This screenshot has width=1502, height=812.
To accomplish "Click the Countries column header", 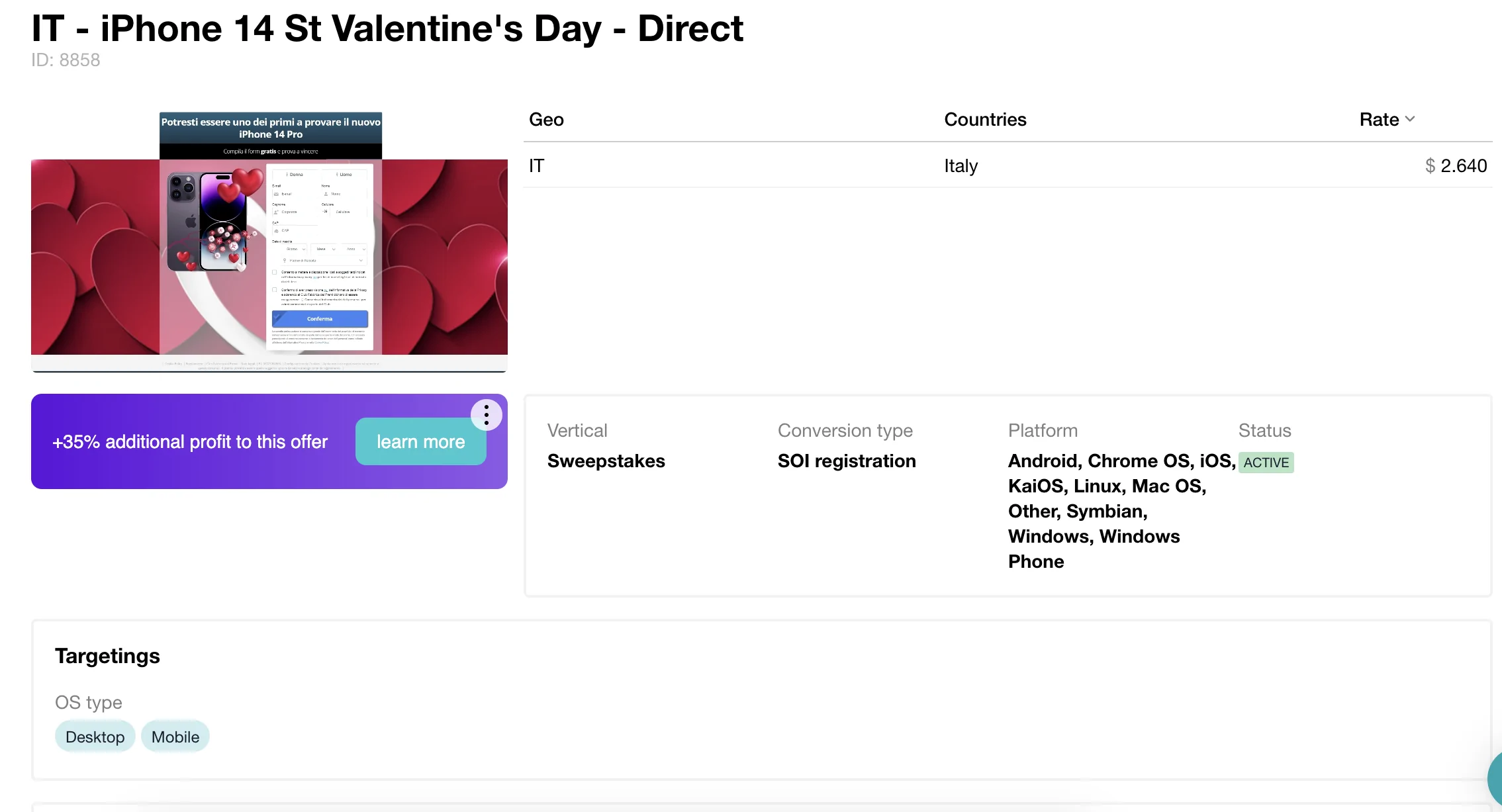I will point(985,120).
